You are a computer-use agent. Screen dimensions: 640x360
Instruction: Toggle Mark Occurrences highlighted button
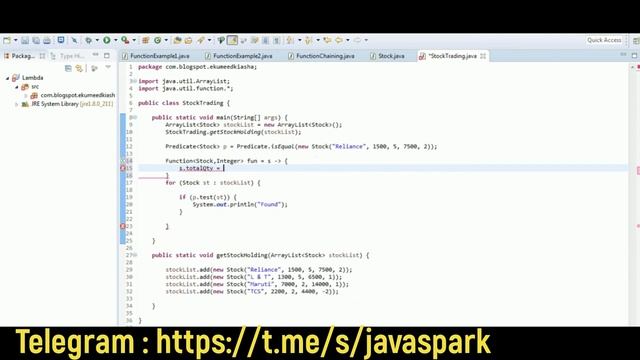tap(232, 40)
